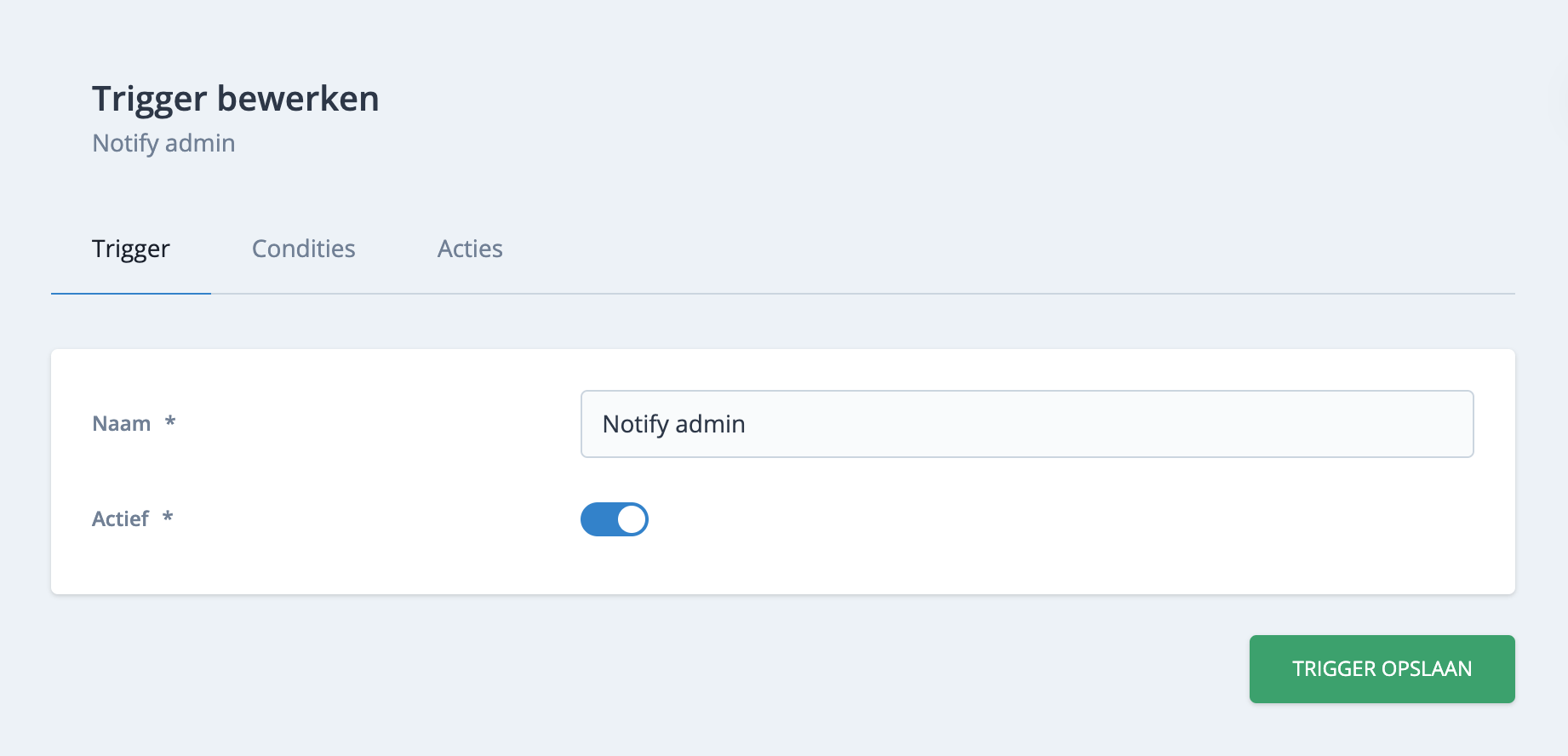Open the Acties tab
Image resolution: width=1568 pixels, height=756 pixels.
click(x=470, y=249)
